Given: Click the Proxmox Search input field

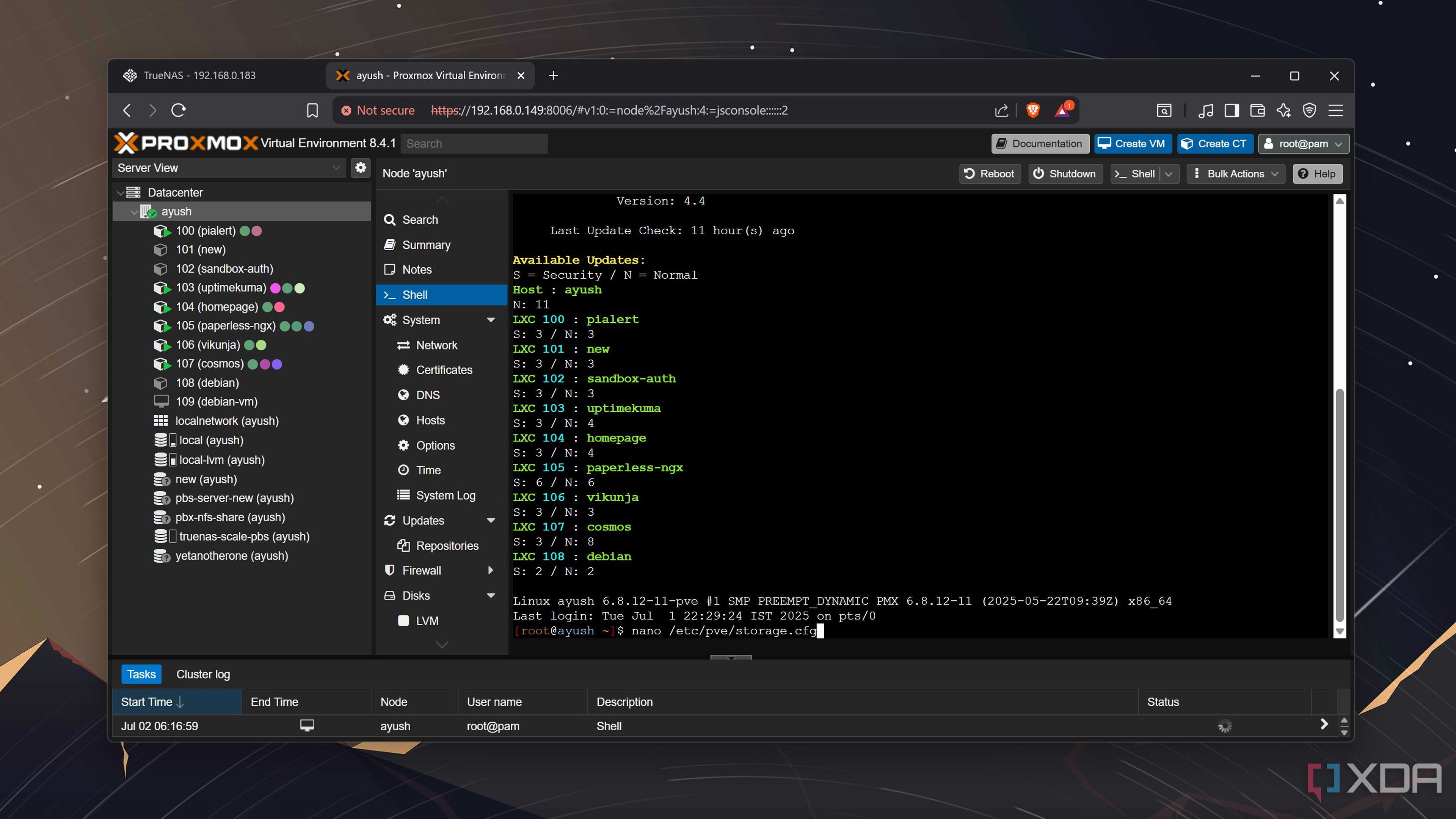Looking at the screenshot, I should pos(474,144).
